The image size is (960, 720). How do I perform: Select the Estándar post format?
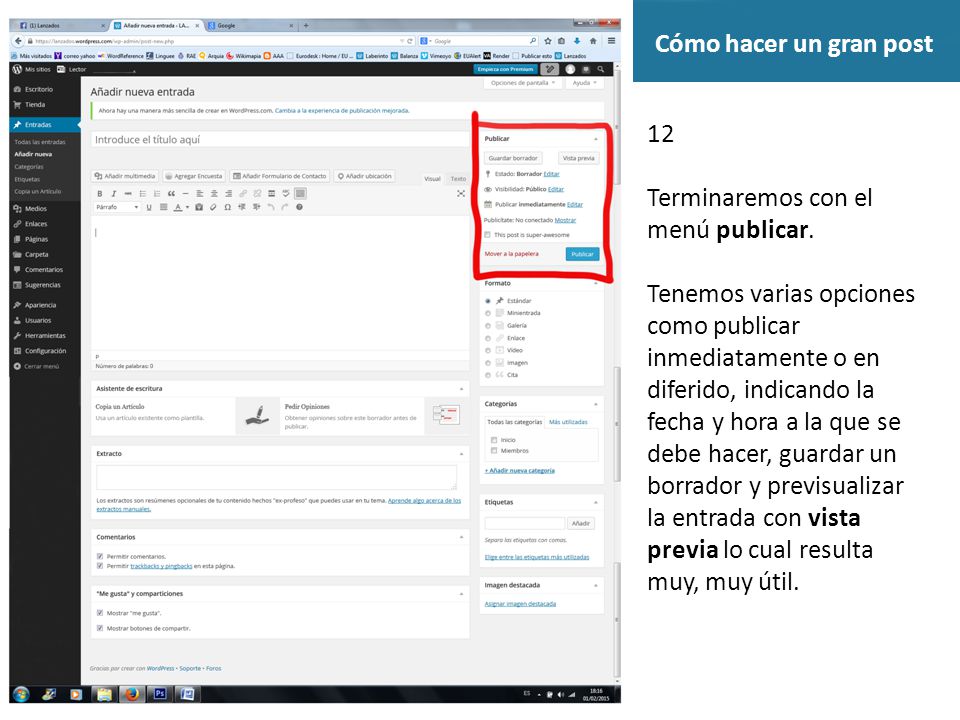pyautogui.click(x=488, y=301)
